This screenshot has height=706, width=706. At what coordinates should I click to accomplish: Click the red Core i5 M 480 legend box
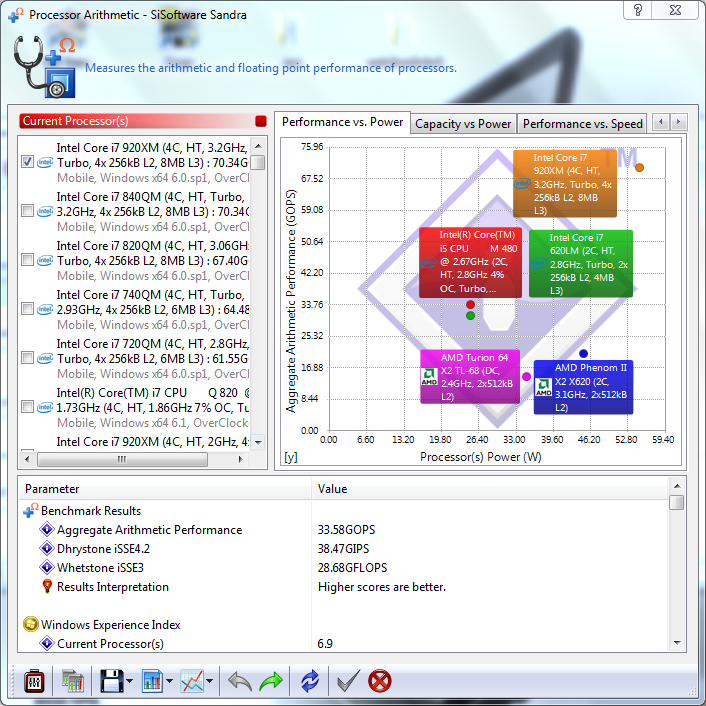pos(470,262)
